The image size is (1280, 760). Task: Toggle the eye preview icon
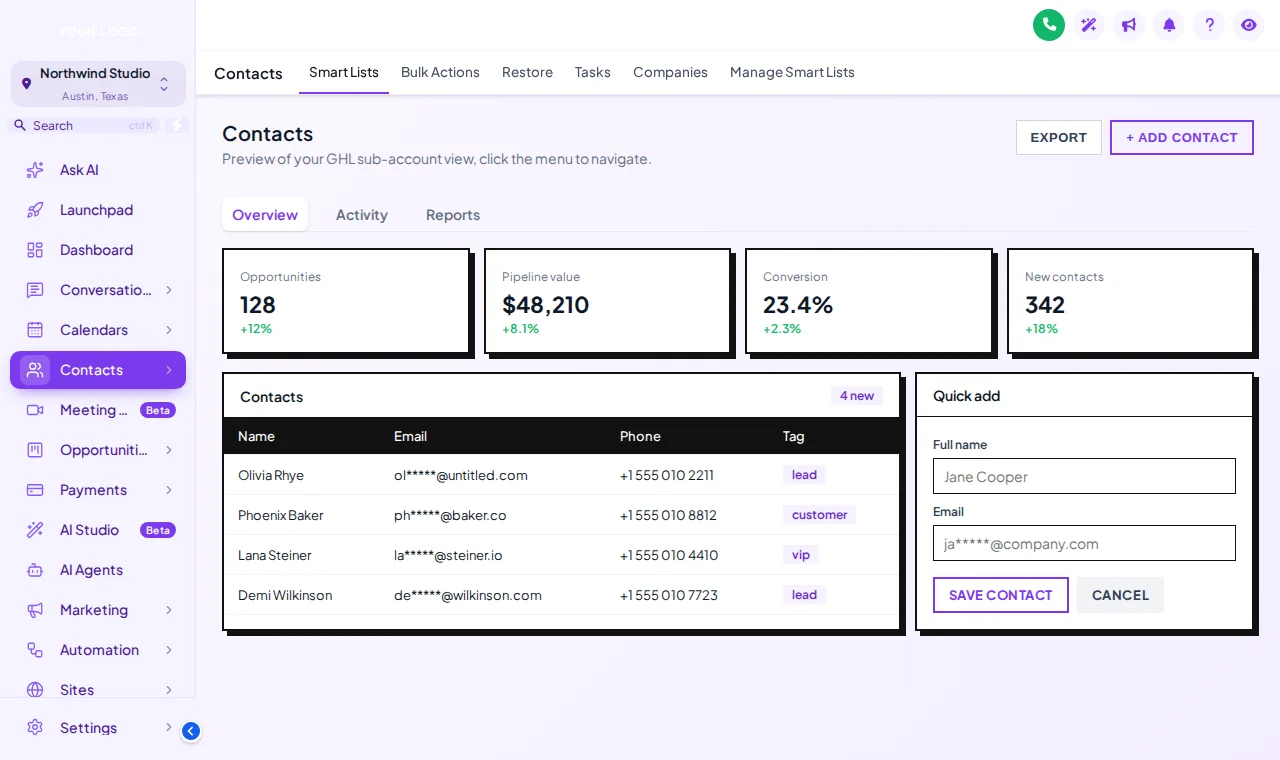point(1249,25)
